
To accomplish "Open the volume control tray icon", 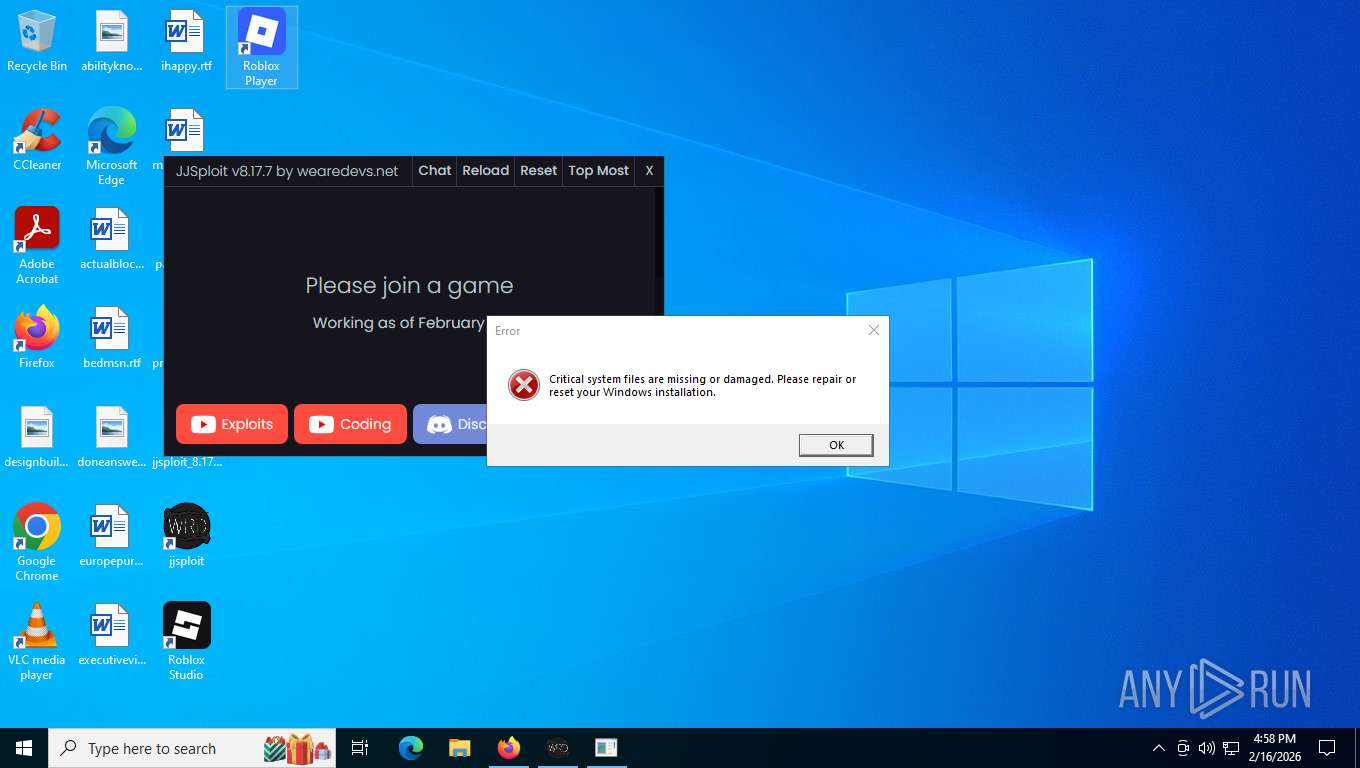I will click(x=1207, y=748).
